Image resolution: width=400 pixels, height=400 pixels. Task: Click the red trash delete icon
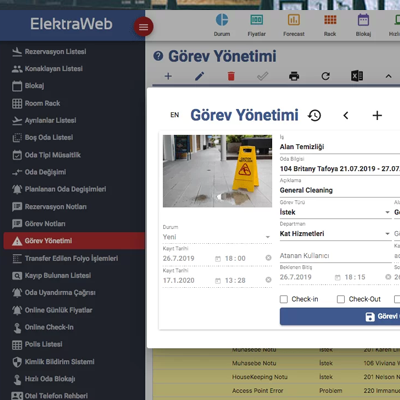coord(231,76)
